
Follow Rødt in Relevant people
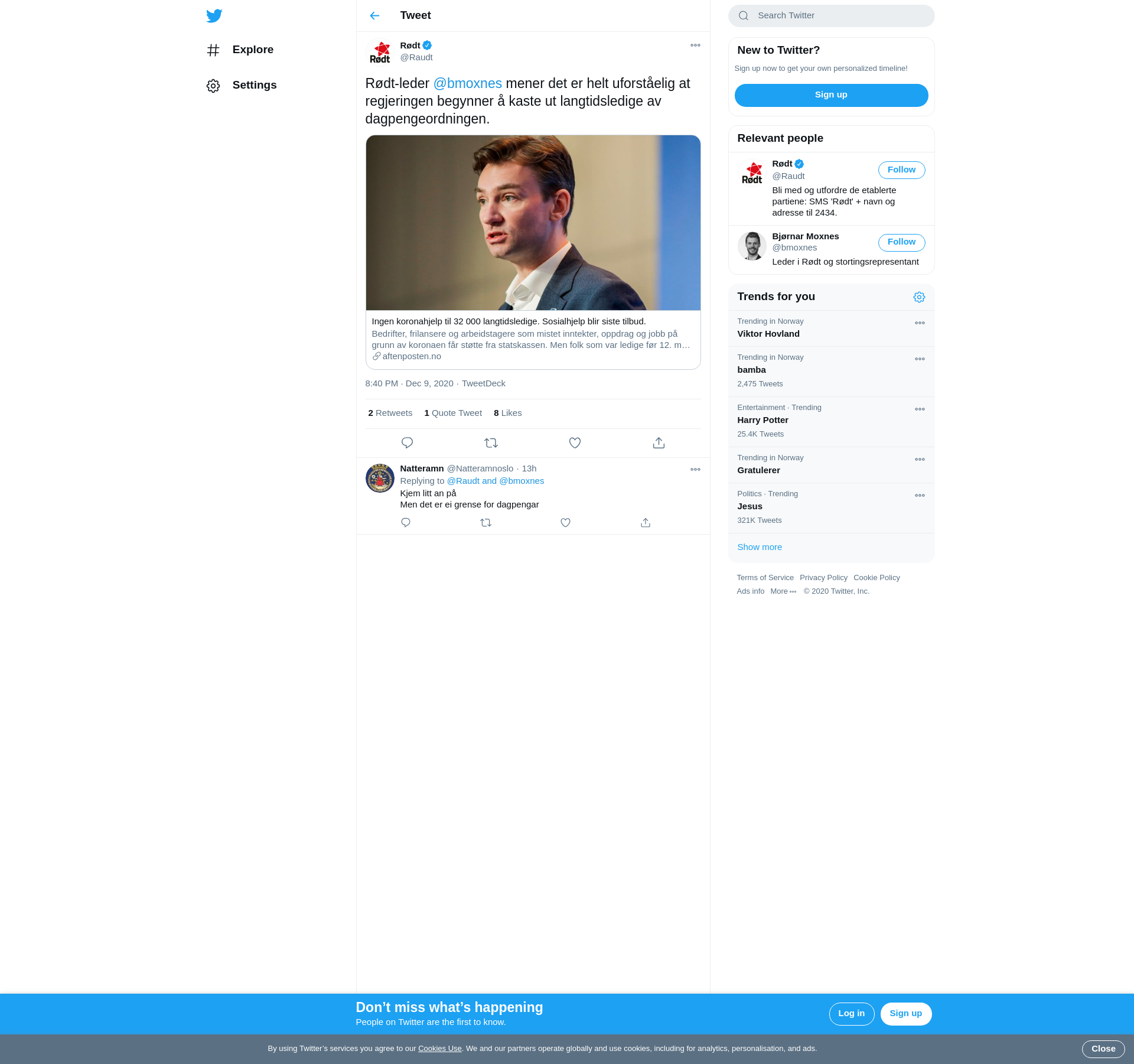(901, 170)
